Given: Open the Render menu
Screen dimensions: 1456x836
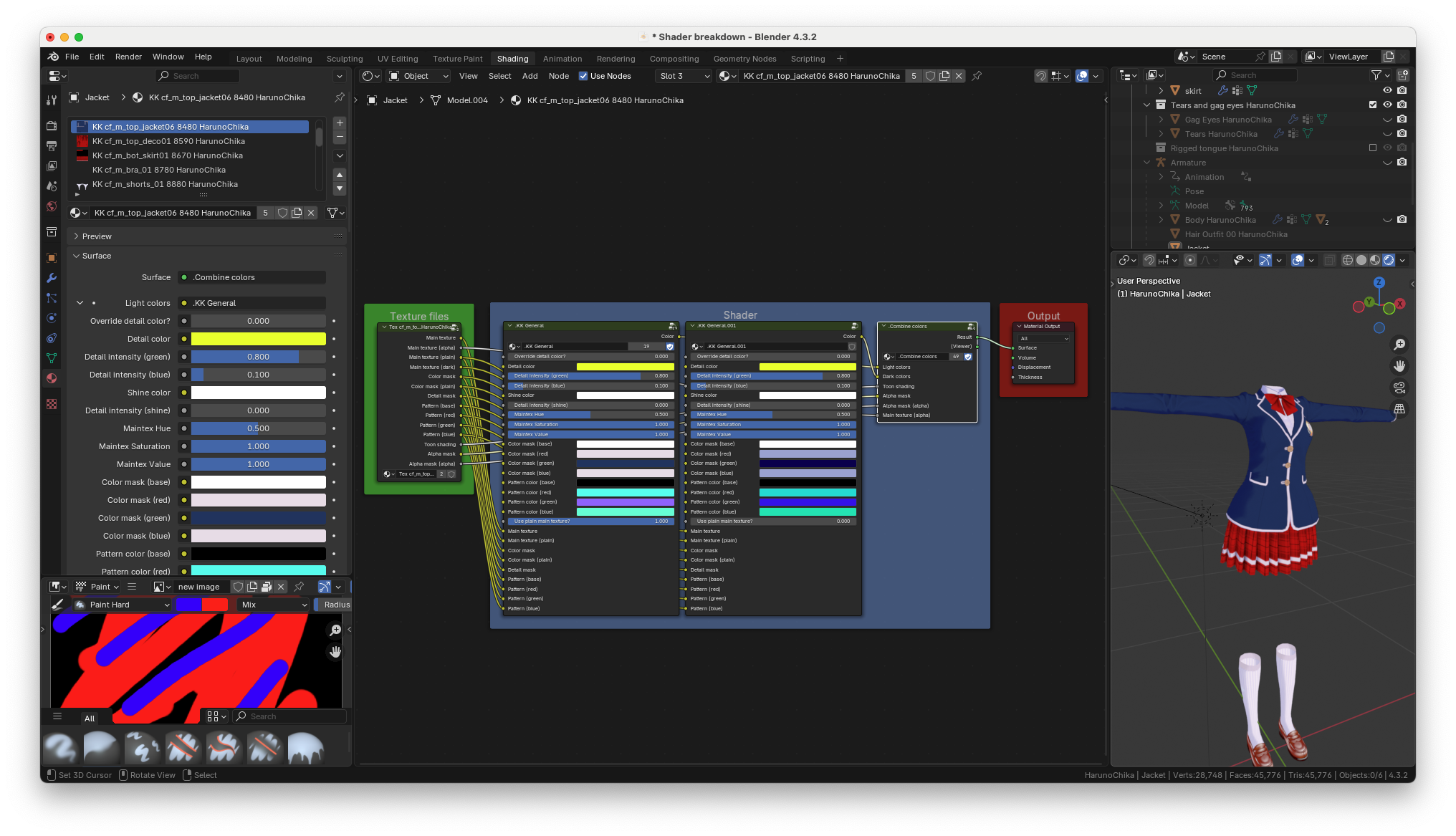Looking at the screenshot, I should [x=128, y=57].
